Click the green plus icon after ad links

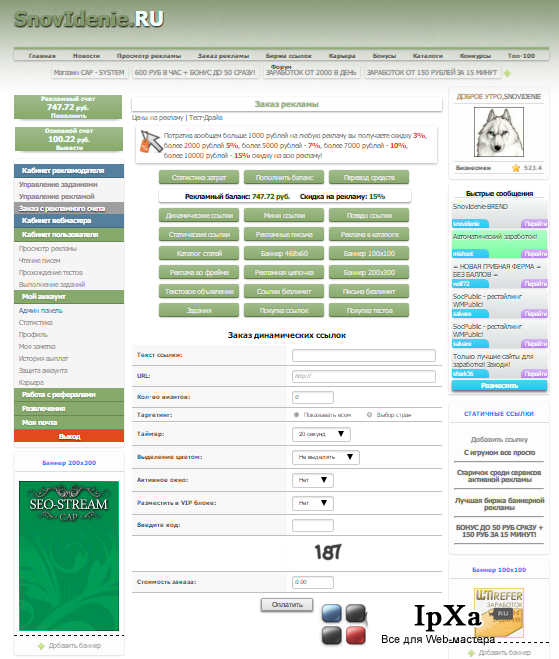click(507, 73)
